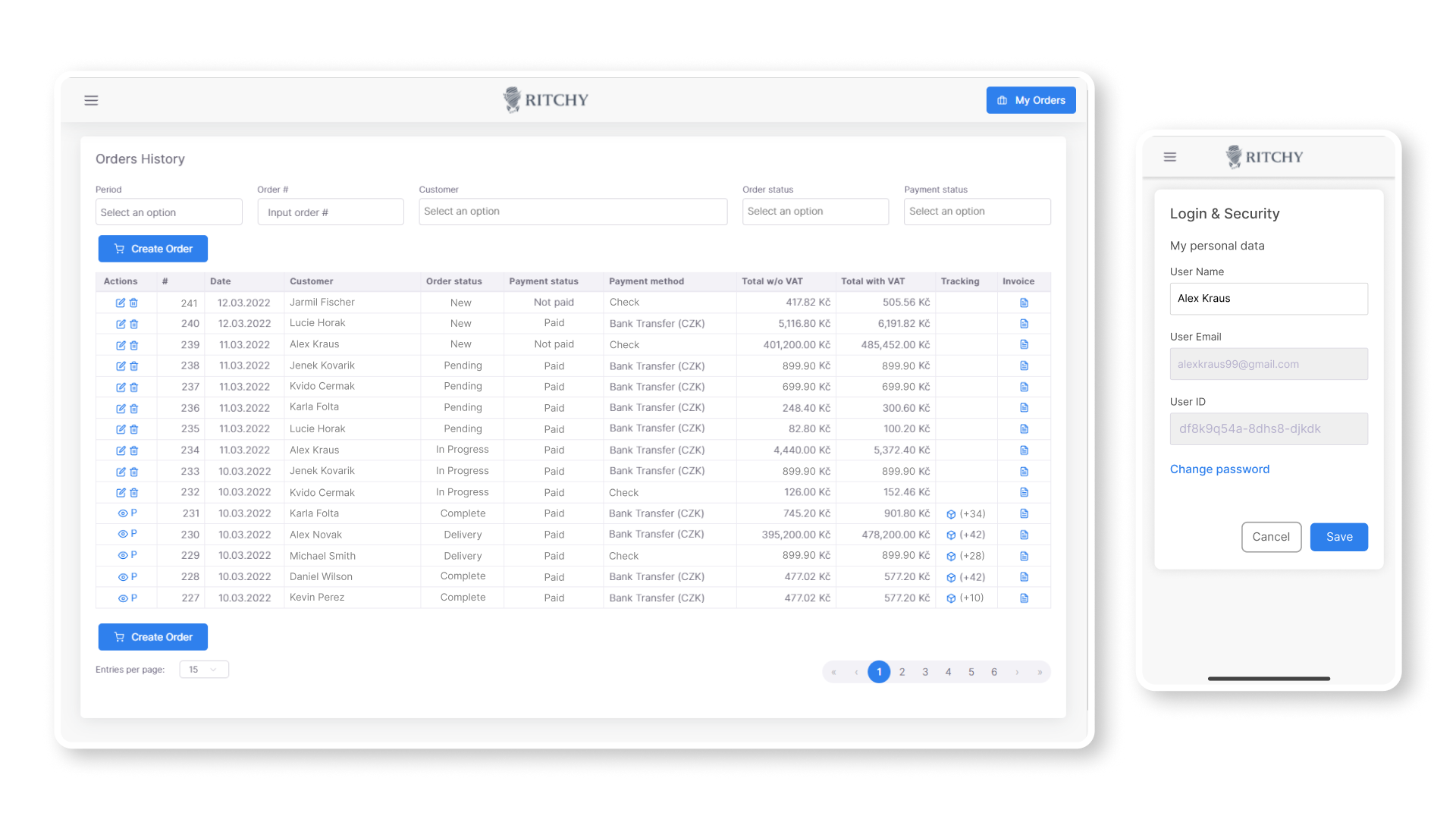Select the current page 1 in pagination

pos(879,672)
